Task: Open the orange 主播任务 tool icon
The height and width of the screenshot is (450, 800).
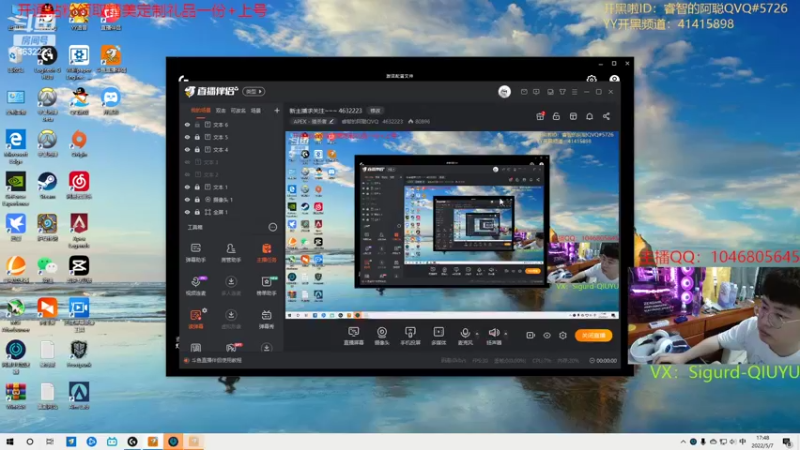Action: point(266,253)
